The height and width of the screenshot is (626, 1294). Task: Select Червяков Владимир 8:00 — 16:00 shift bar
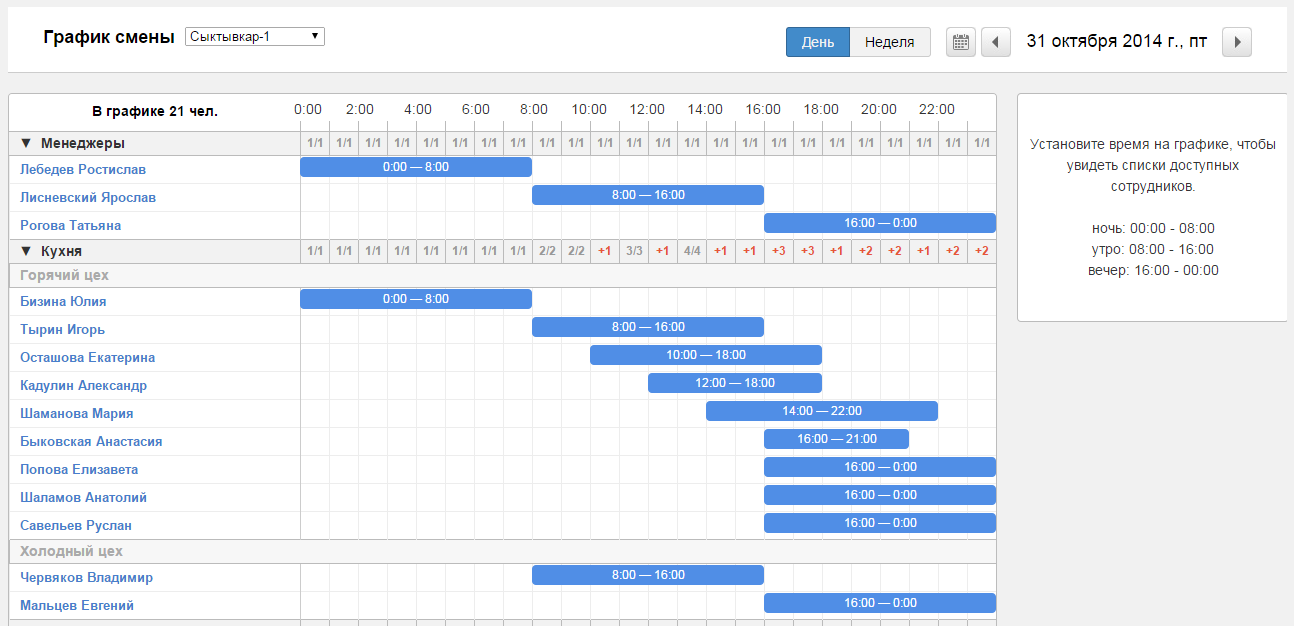(x=648, y=575)
